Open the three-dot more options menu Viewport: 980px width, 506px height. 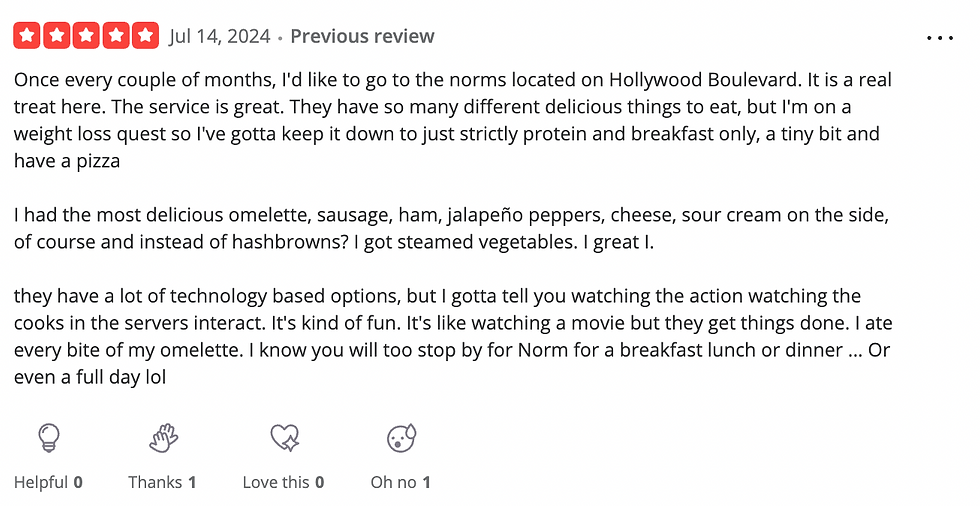pos(940,38)
